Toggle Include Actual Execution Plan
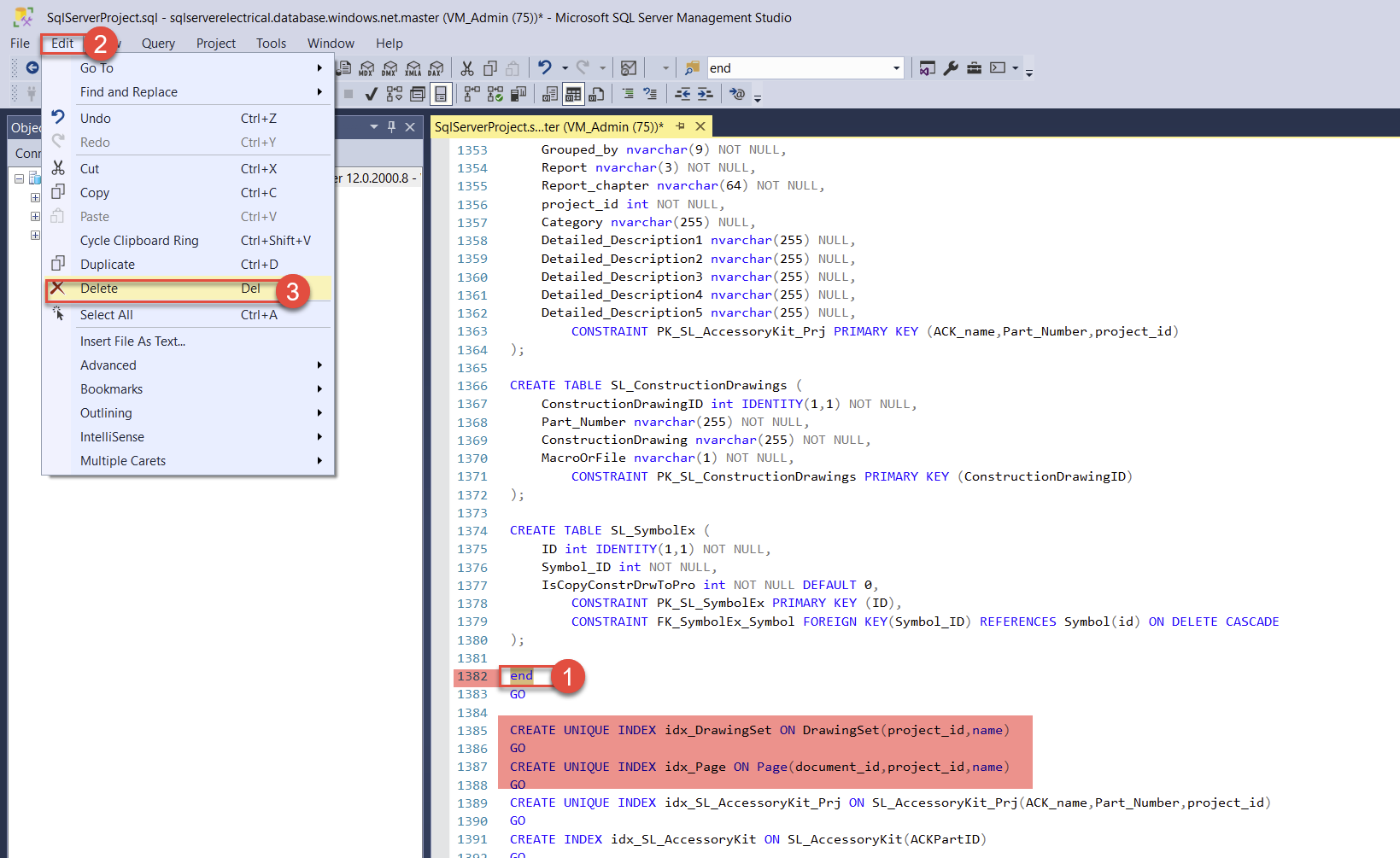Viewport: 1400px width, 858px height. point(472,94)
